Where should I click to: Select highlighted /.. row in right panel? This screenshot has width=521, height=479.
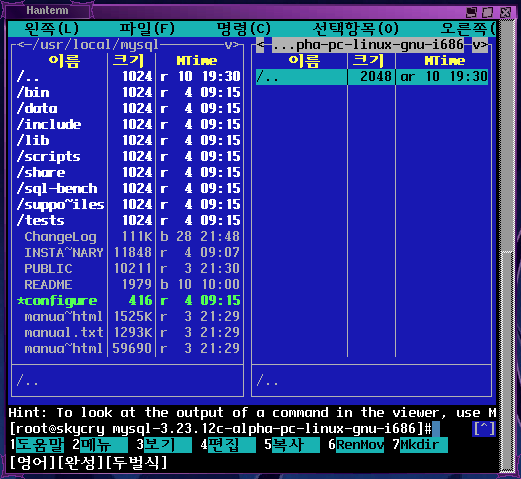(372, 77)
